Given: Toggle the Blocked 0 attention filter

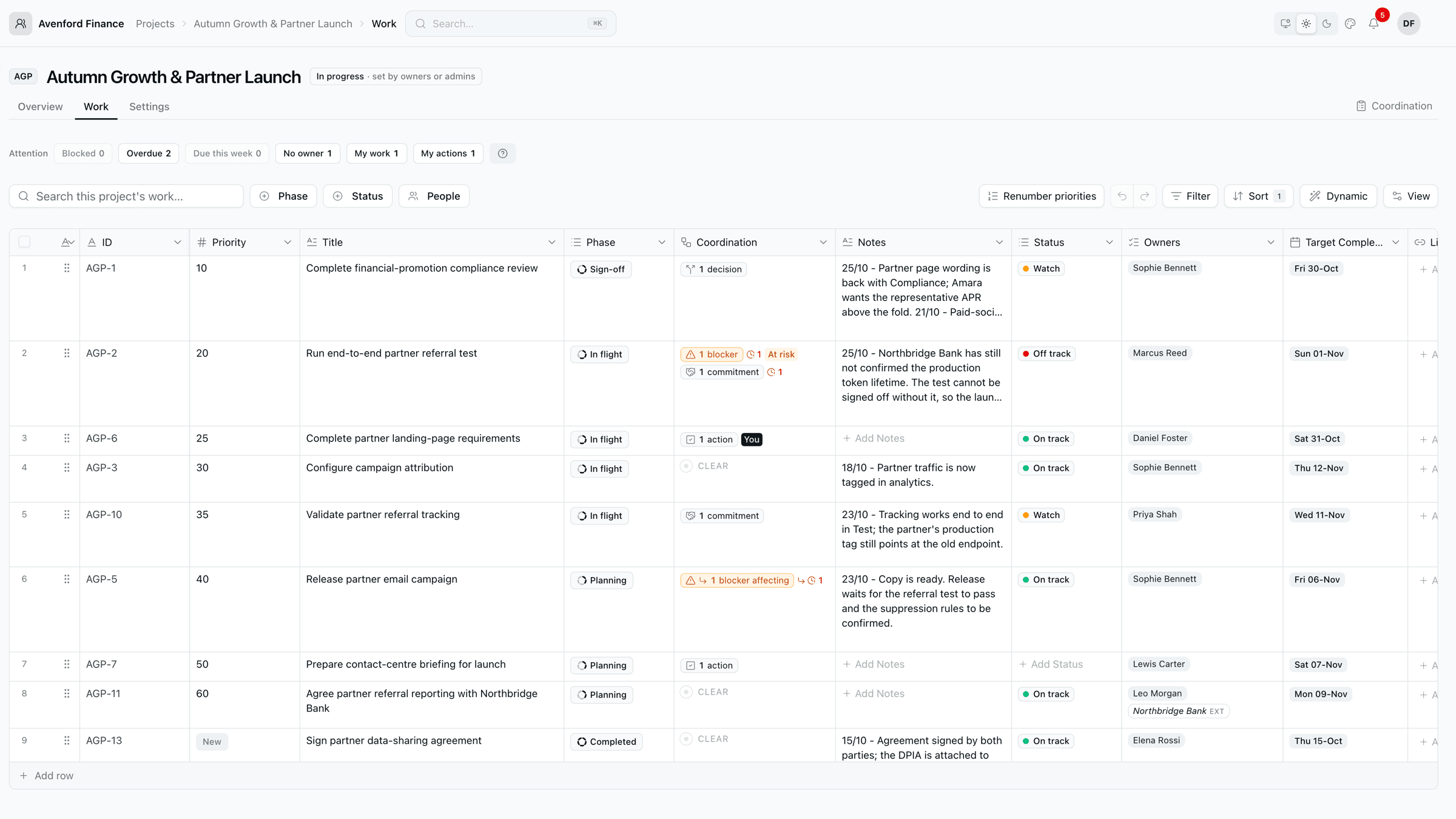Looking at the screenshot, I should 83,153.
